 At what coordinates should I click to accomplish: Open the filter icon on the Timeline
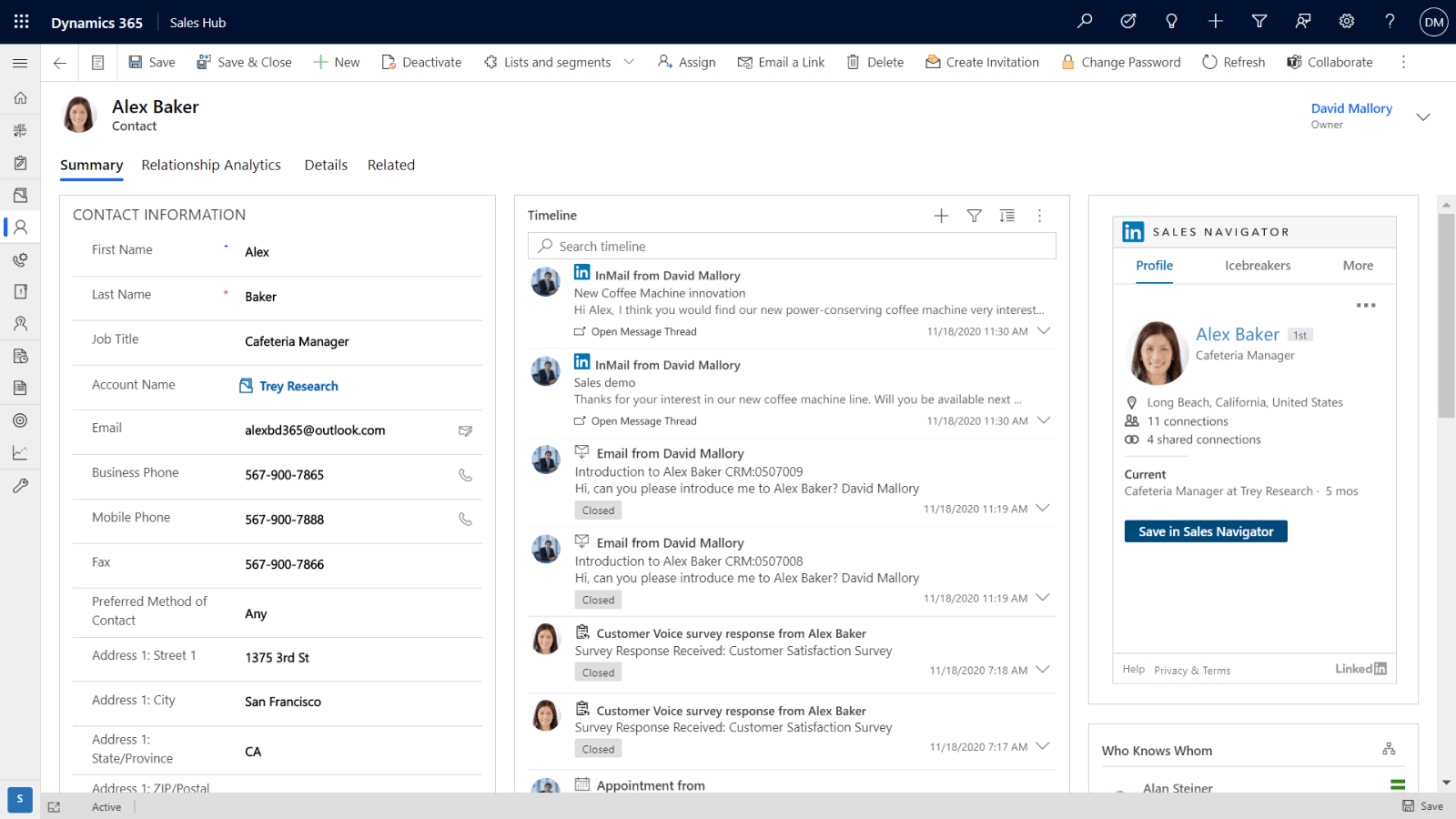(974, 216)
